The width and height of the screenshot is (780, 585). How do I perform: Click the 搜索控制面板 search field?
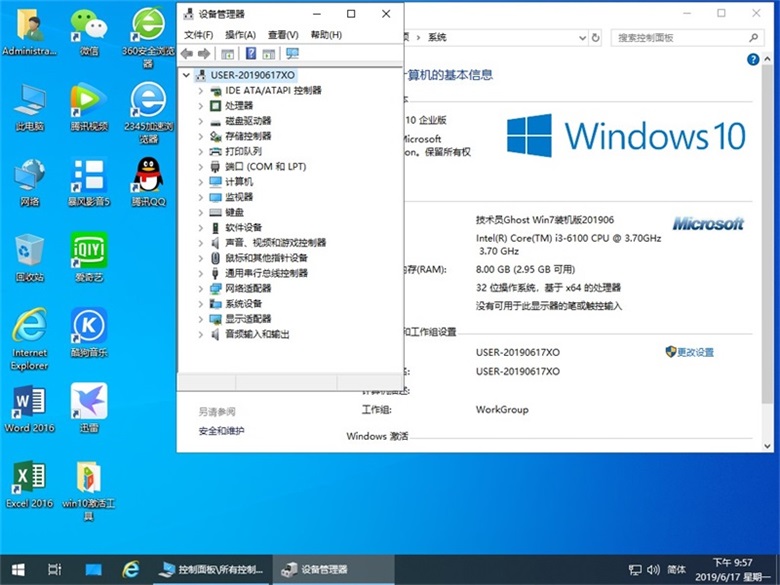point(680,38)
